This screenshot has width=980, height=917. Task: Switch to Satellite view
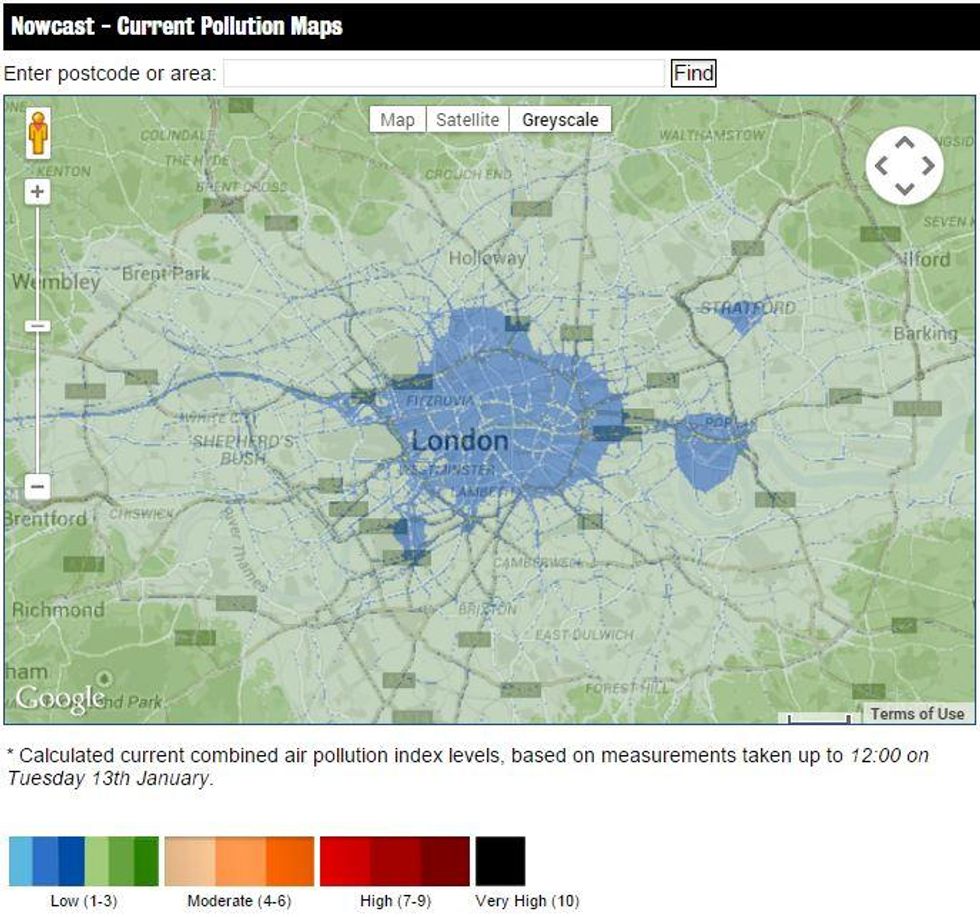coord(467,120)
